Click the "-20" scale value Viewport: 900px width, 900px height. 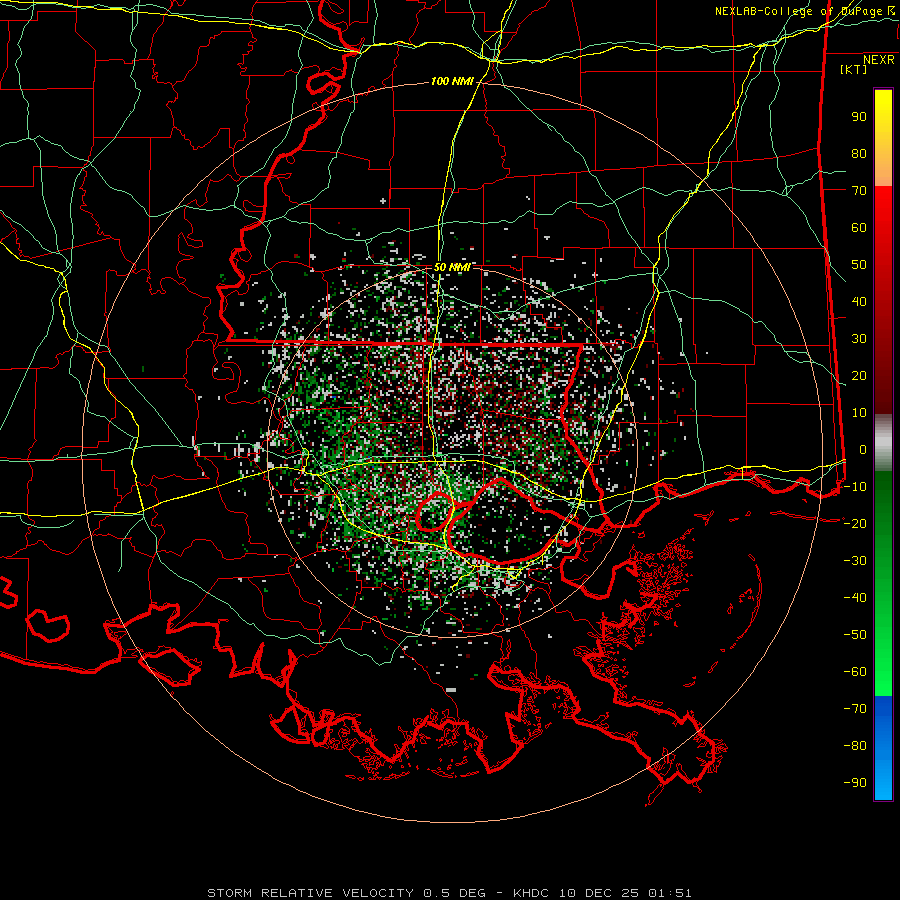[855, 523]
